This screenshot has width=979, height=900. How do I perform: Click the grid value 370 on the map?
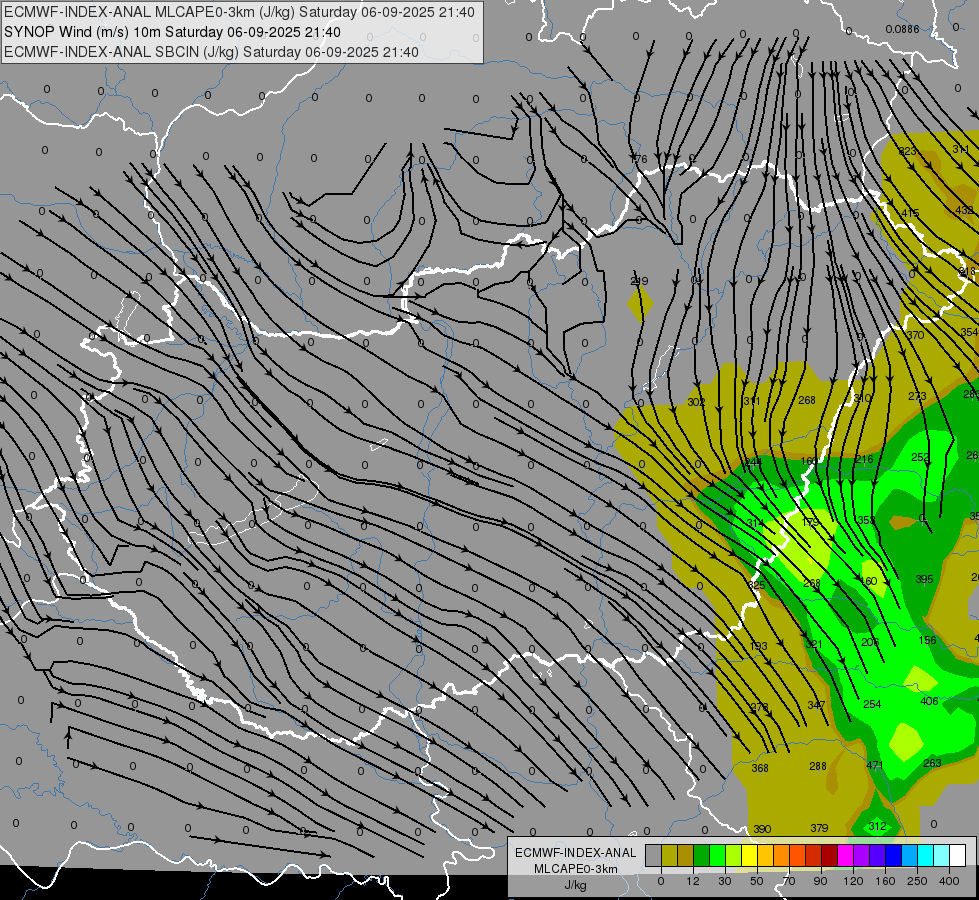click(915, 335)
